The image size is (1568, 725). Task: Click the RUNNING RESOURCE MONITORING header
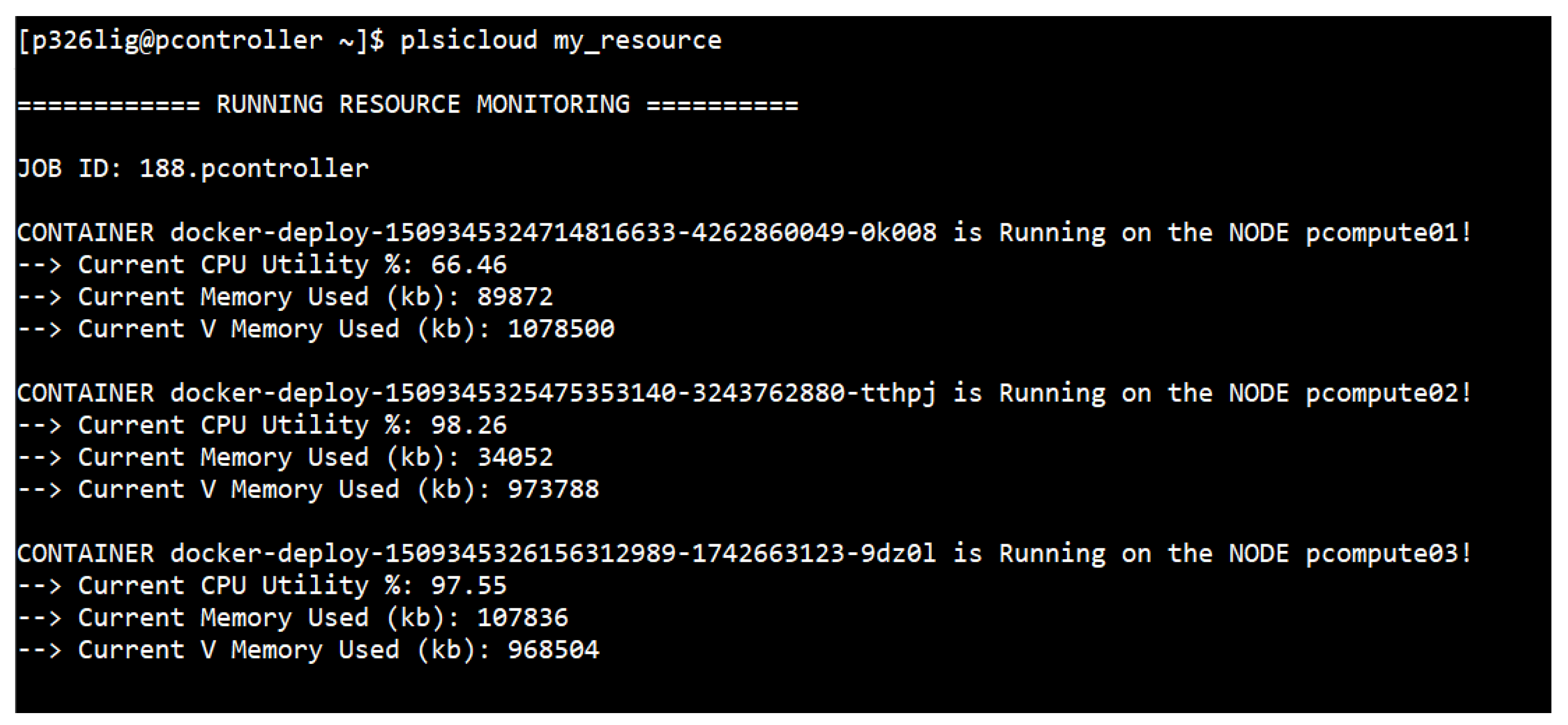[x=423, y=105]
